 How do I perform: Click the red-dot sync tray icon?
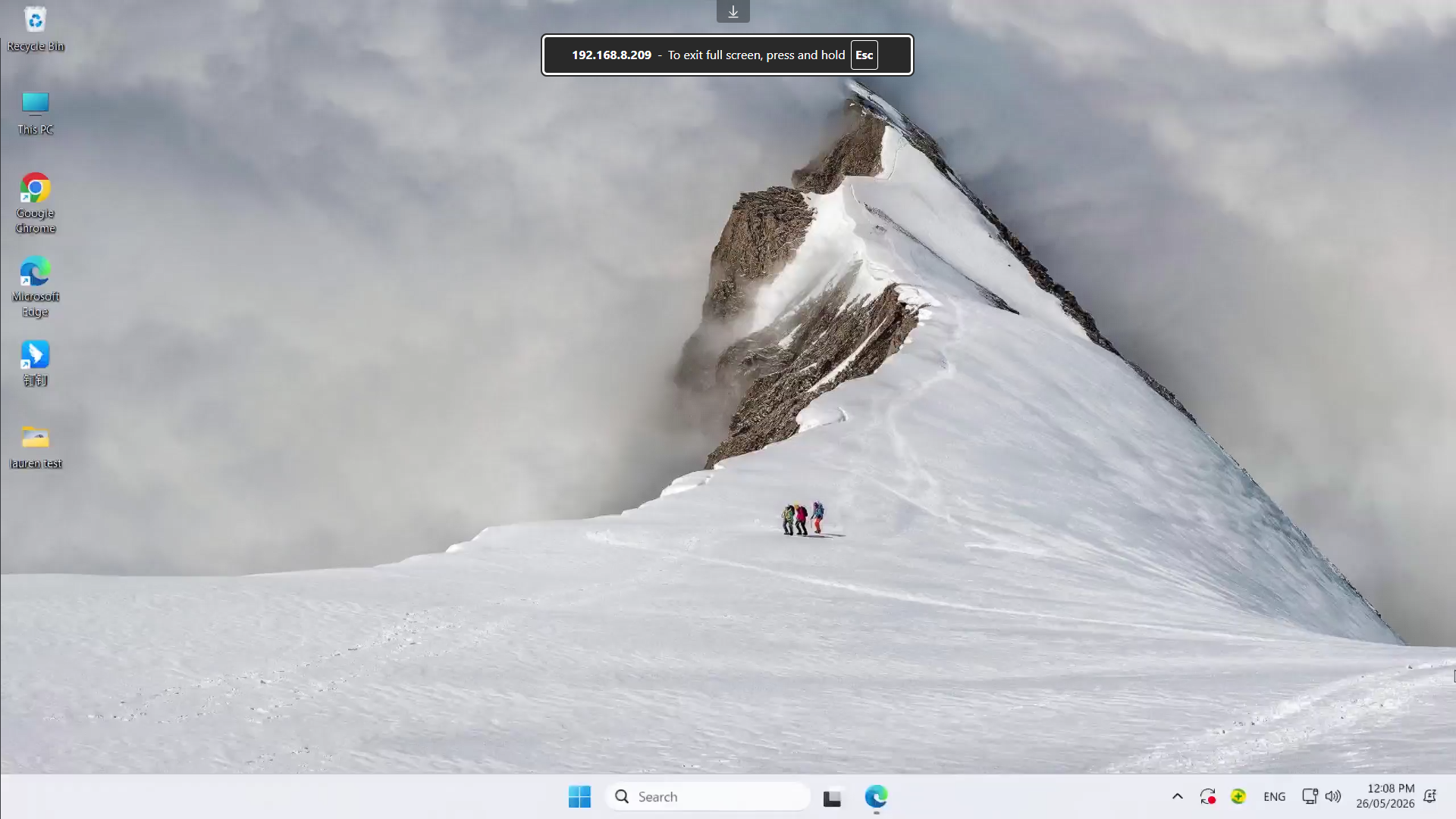(1207, 796)
